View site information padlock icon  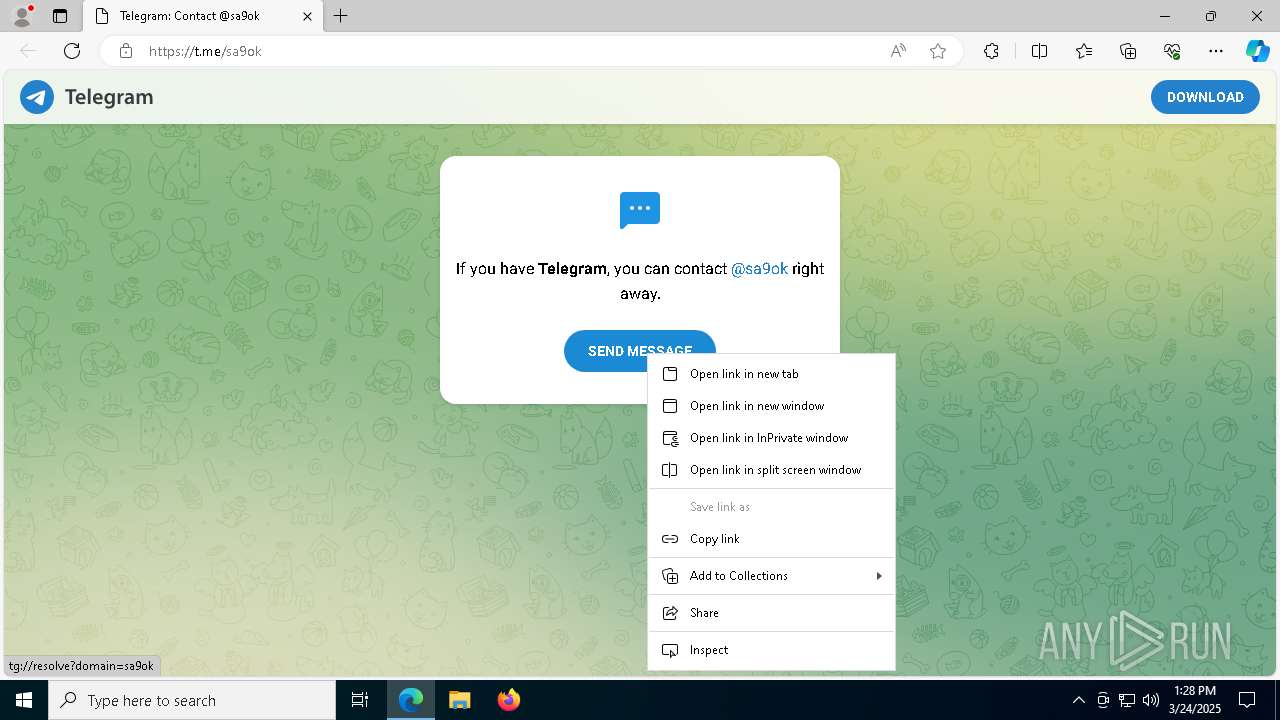click(126, 51)
